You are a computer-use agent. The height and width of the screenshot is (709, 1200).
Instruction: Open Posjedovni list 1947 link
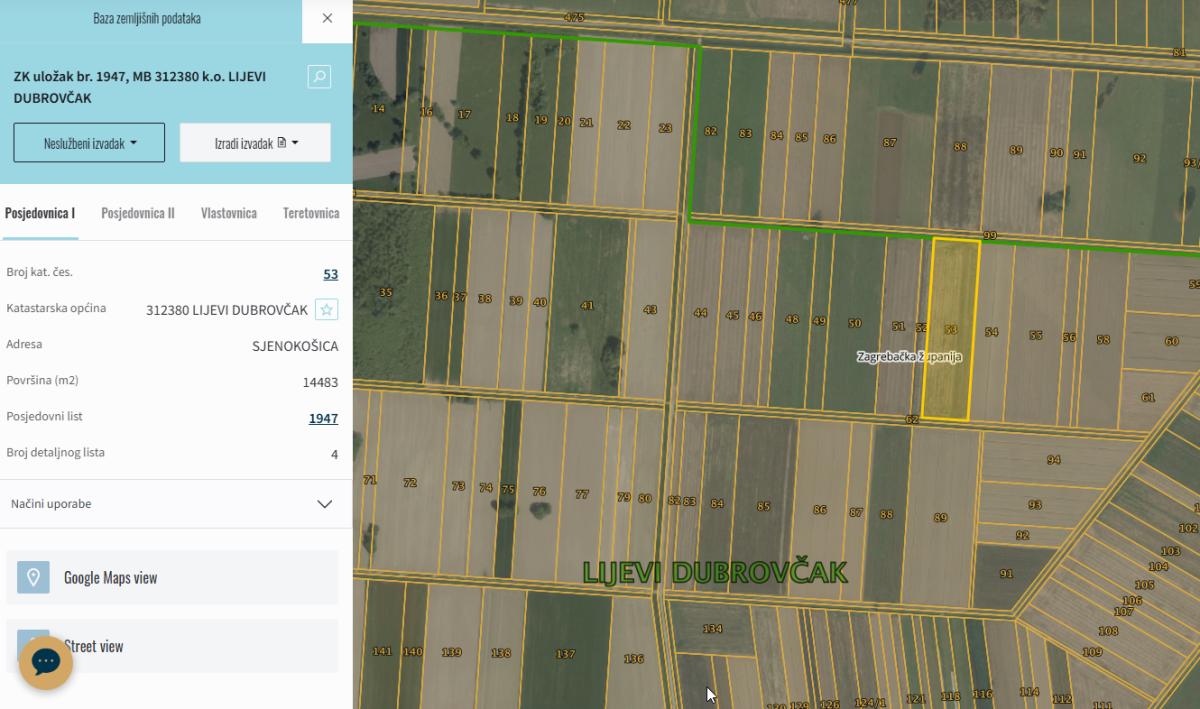[x=323, y=418]
